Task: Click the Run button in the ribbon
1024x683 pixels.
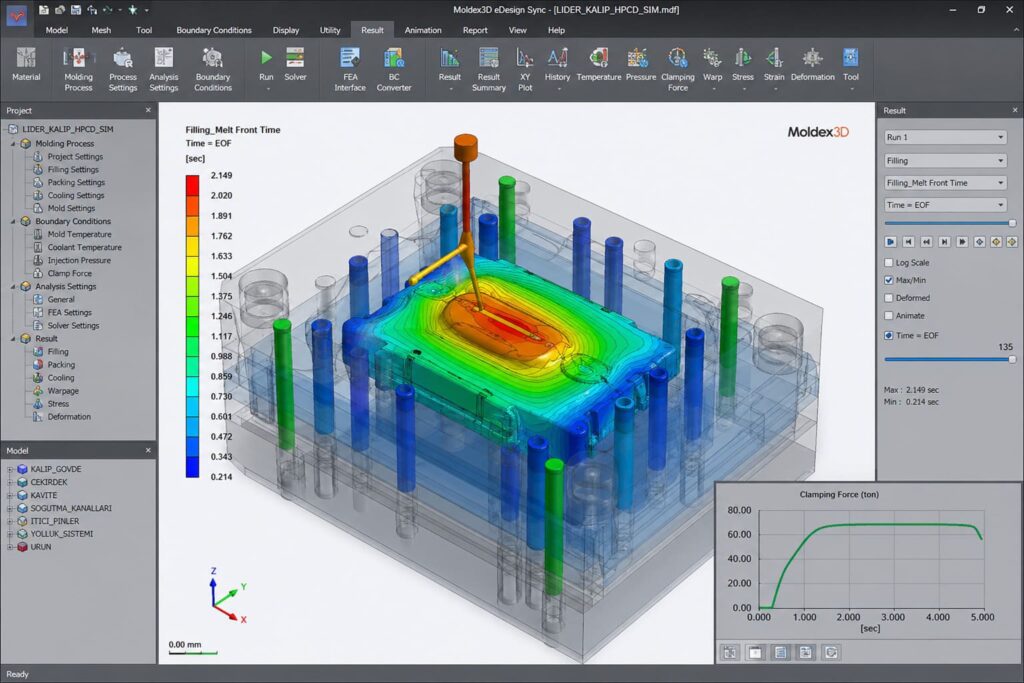Action: pos(266,67)
